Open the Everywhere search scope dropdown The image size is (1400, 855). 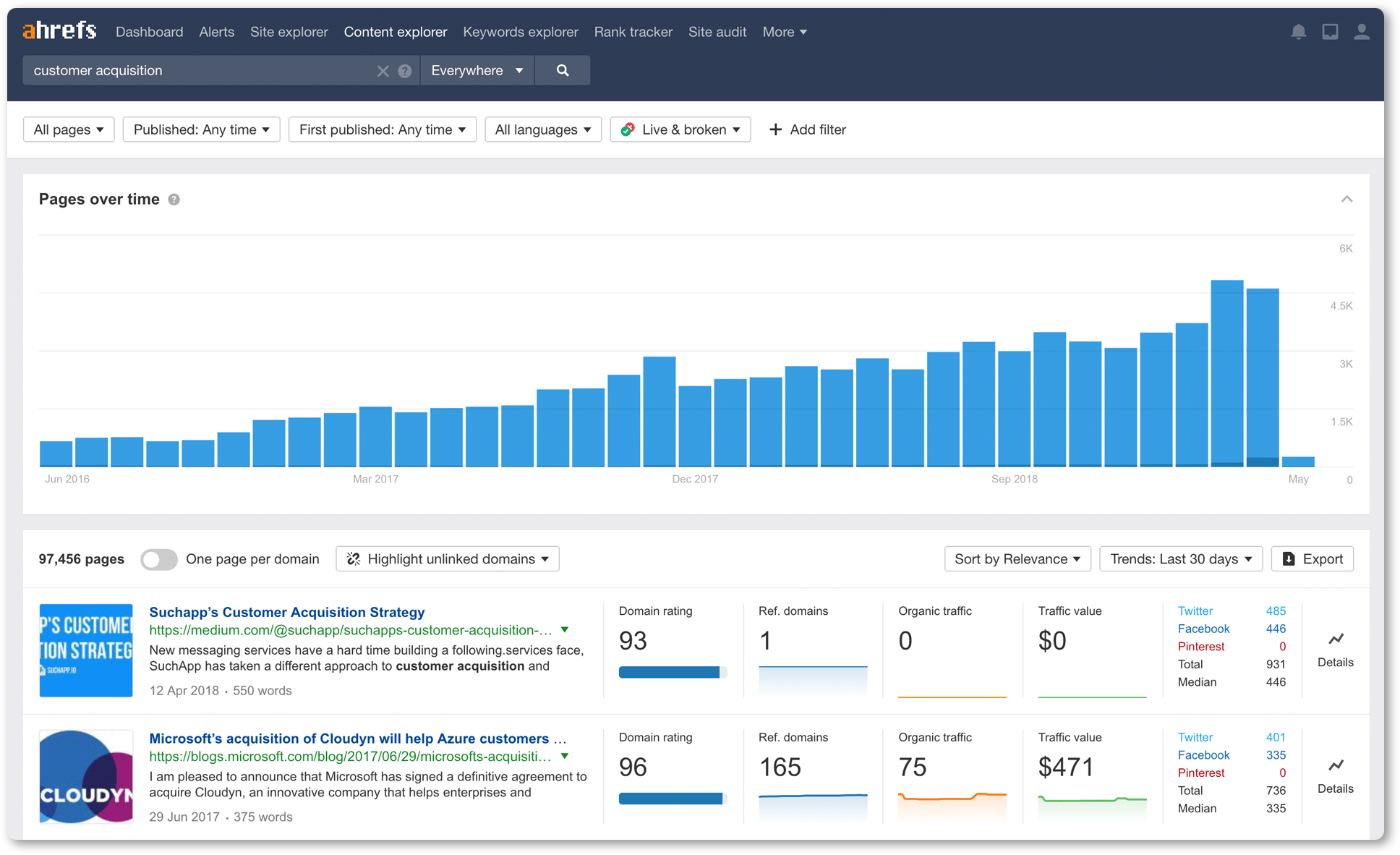click(x=477, y=70)
